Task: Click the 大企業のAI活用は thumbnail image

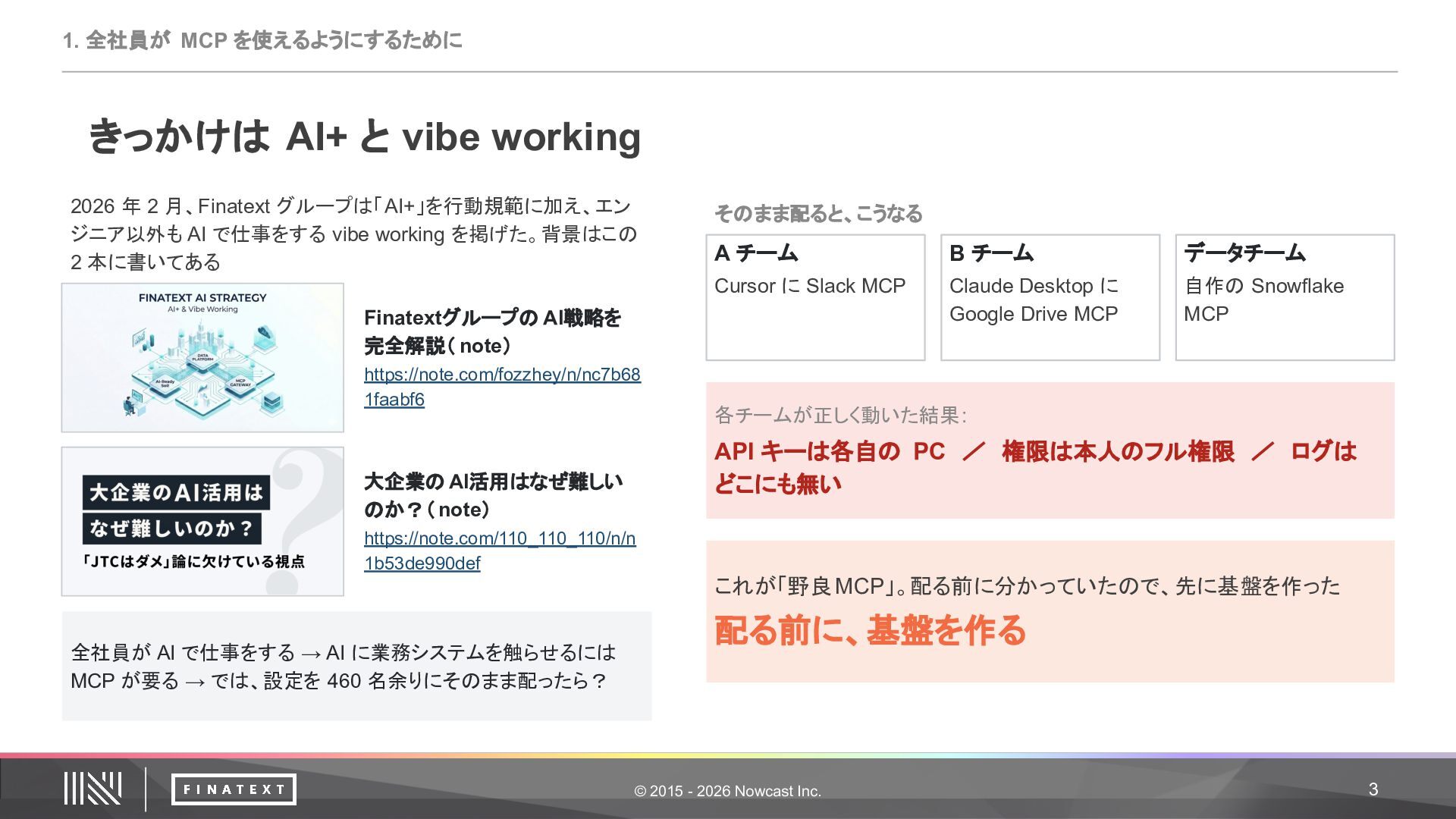Action: (x=202, y=522)
